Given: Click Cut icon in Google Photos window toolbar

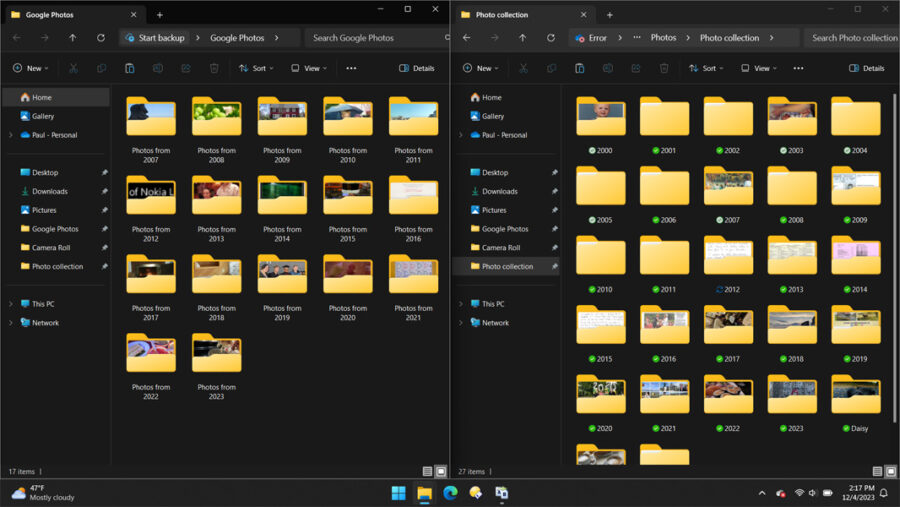Looking at the screenshot, I should (x=73, y=68).
